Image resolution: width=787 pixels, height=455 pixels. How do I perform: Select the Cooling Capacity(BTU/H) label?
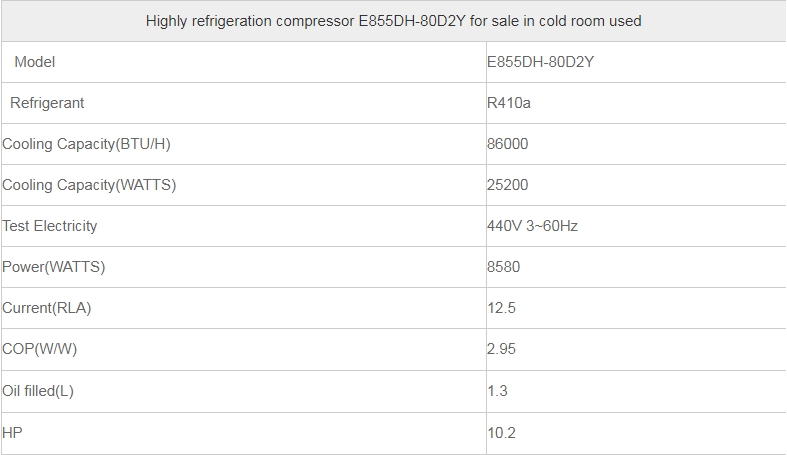click(x=86, y=144)
